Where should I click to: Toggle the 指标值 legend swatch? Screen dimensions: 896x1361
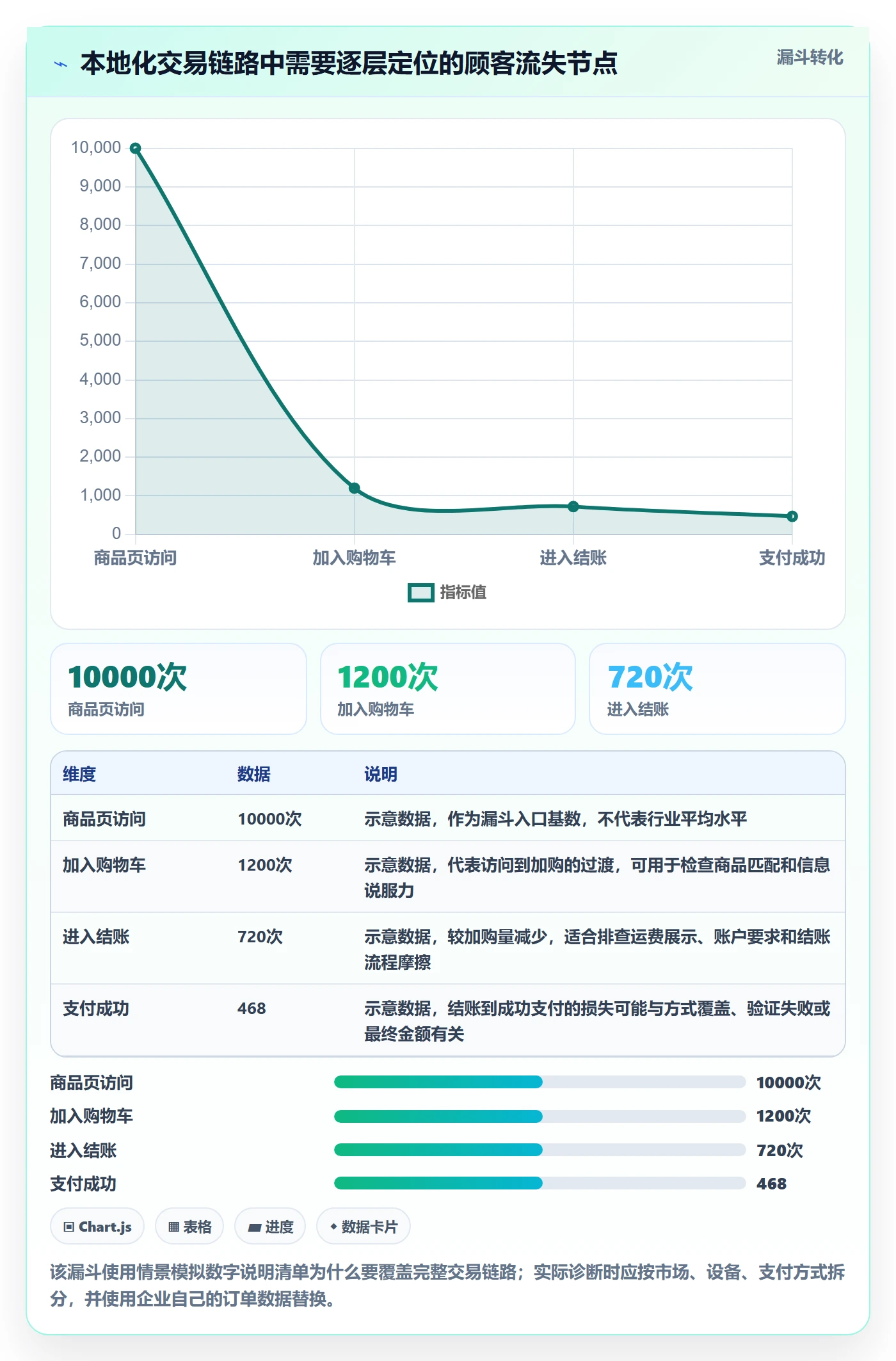[421, 593]
